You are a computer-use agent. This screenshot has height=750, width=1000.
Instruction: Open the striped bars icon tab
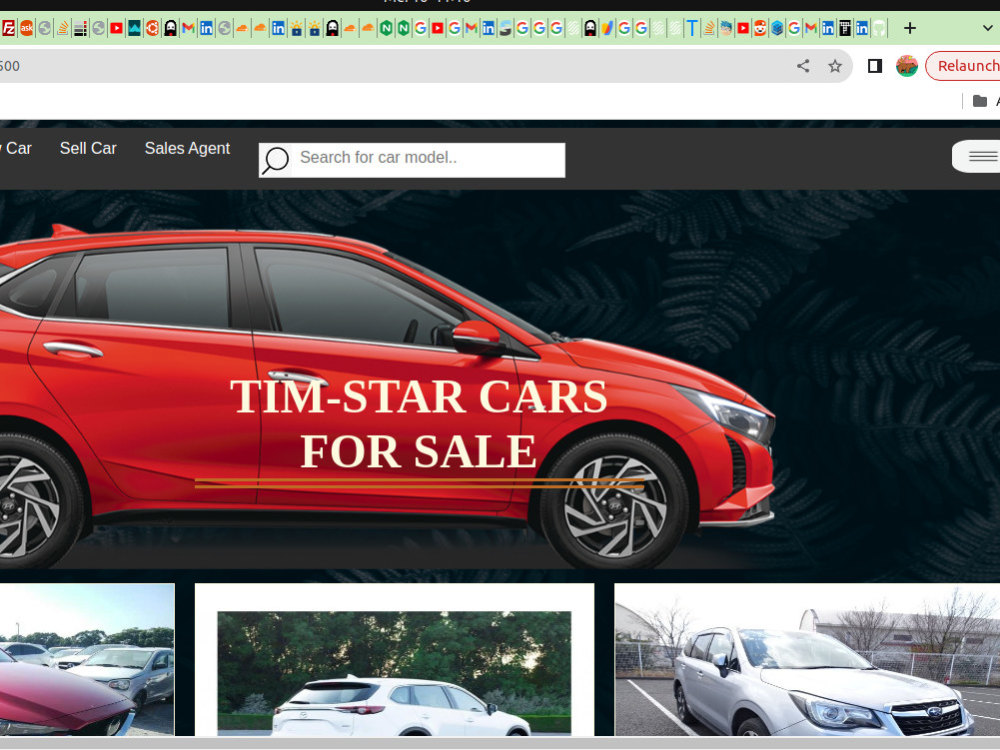click(80, 28)
